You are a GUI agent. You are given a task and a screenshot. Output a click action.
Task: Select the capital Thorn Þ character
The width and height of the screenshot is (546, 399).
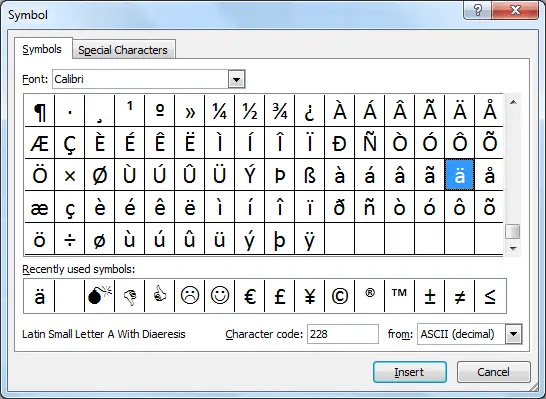[280, 175]
